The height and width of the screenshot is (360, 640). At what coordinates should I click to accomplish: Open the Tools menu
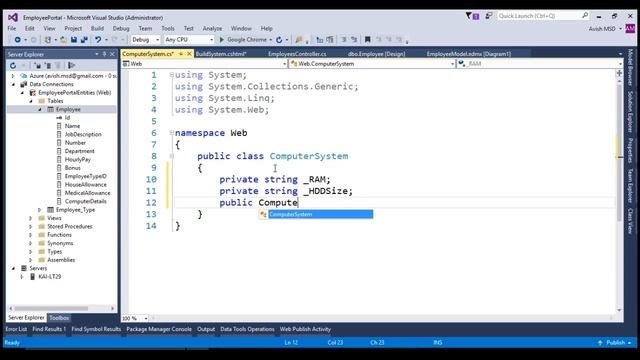coord(168,29)
